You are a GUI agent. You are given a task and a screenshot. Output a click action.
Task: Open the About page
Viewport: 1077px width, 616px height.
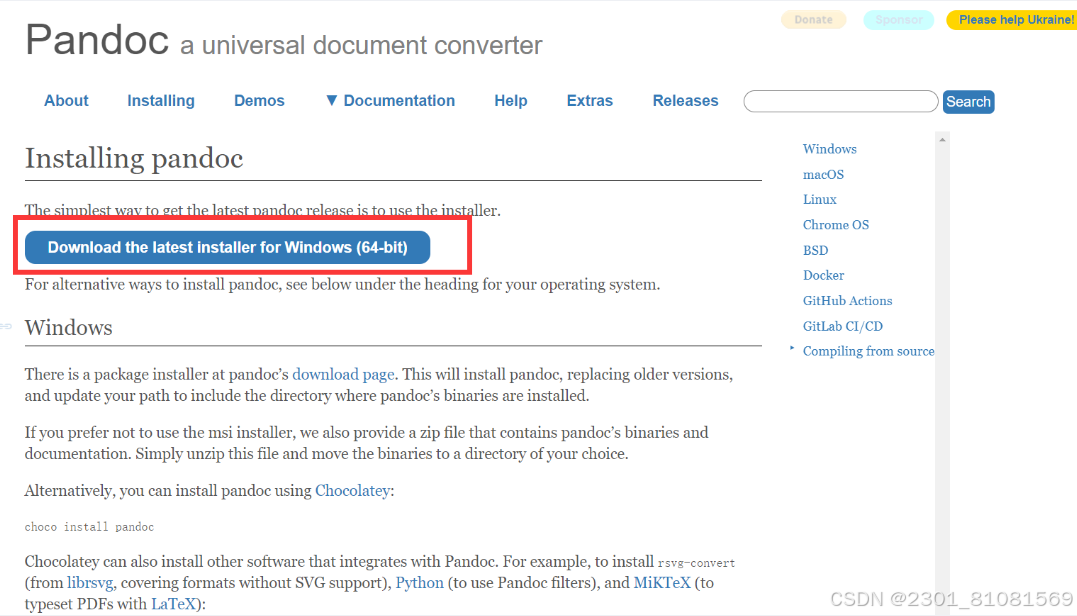[x=67, y=101]
